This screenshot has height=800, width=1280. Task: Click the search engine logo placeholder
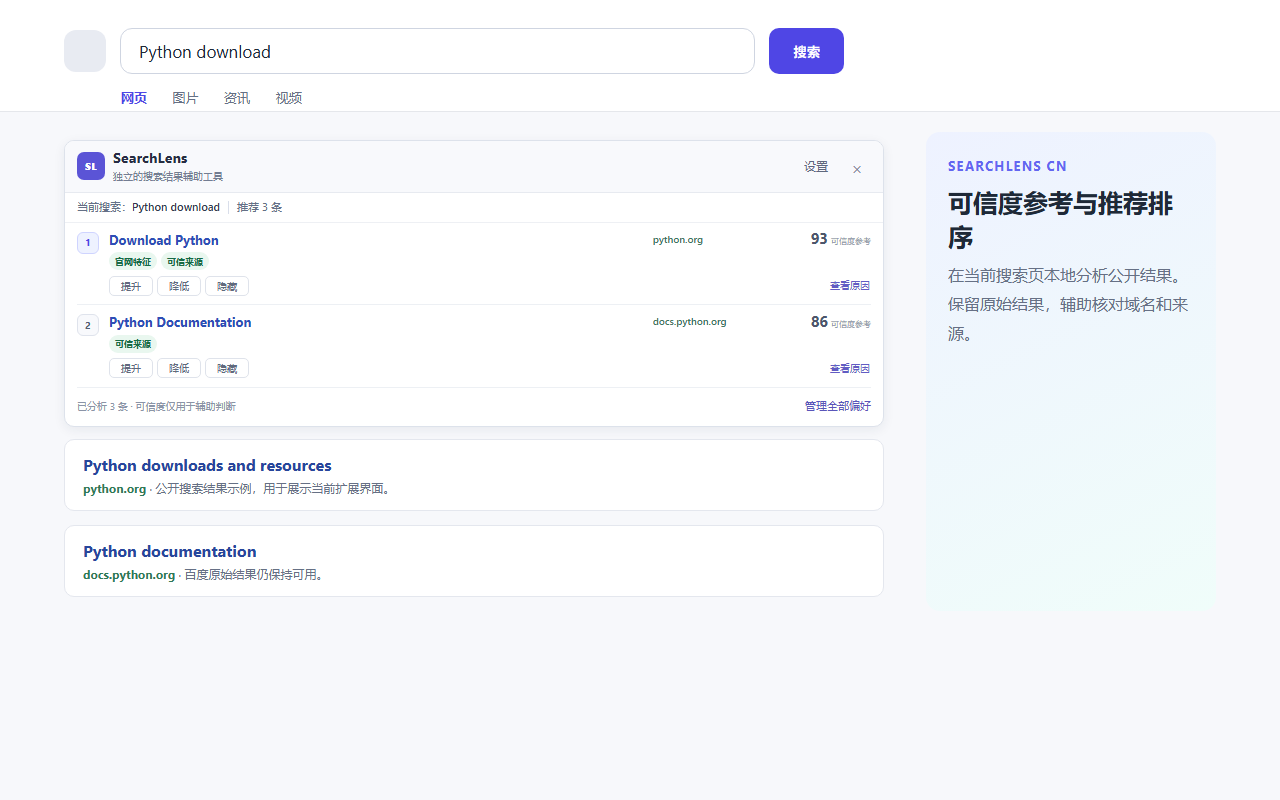[85, 51]
